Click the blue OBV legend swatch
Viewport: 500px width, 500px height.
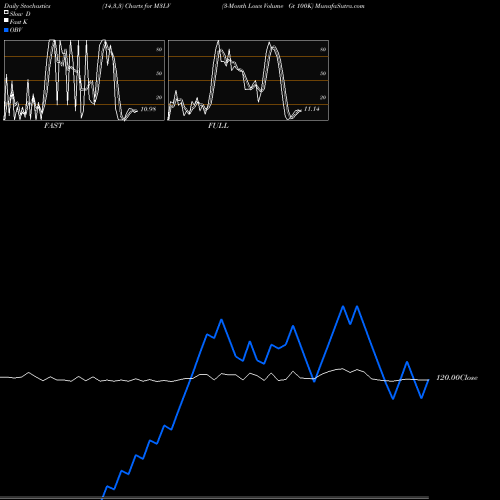pyautogui.click(x=6, y=30)
